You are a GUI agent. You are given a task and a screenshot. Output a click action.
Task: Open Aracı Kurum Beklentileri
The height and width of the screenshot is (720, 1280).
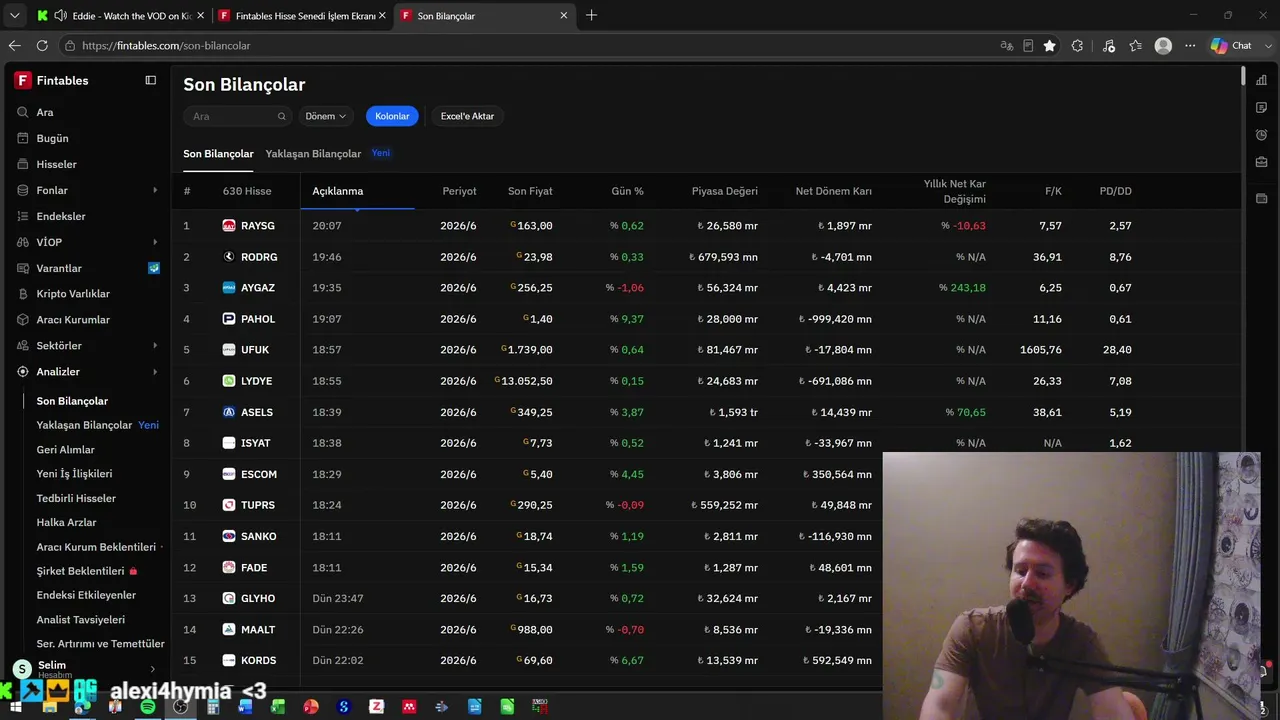pos(96,547)
